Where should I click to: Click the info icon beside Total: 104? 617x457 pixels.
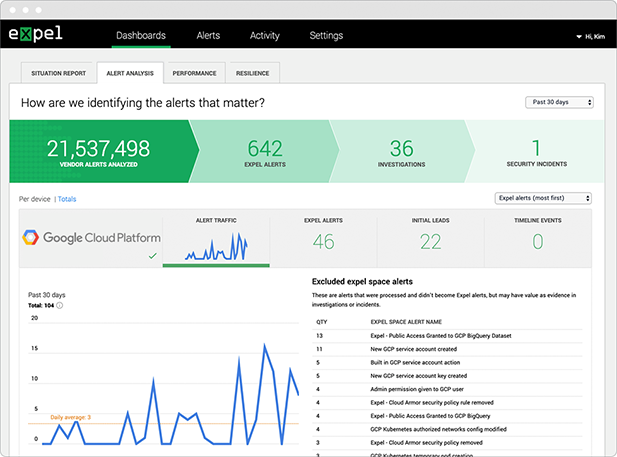(x=59, y=305)
